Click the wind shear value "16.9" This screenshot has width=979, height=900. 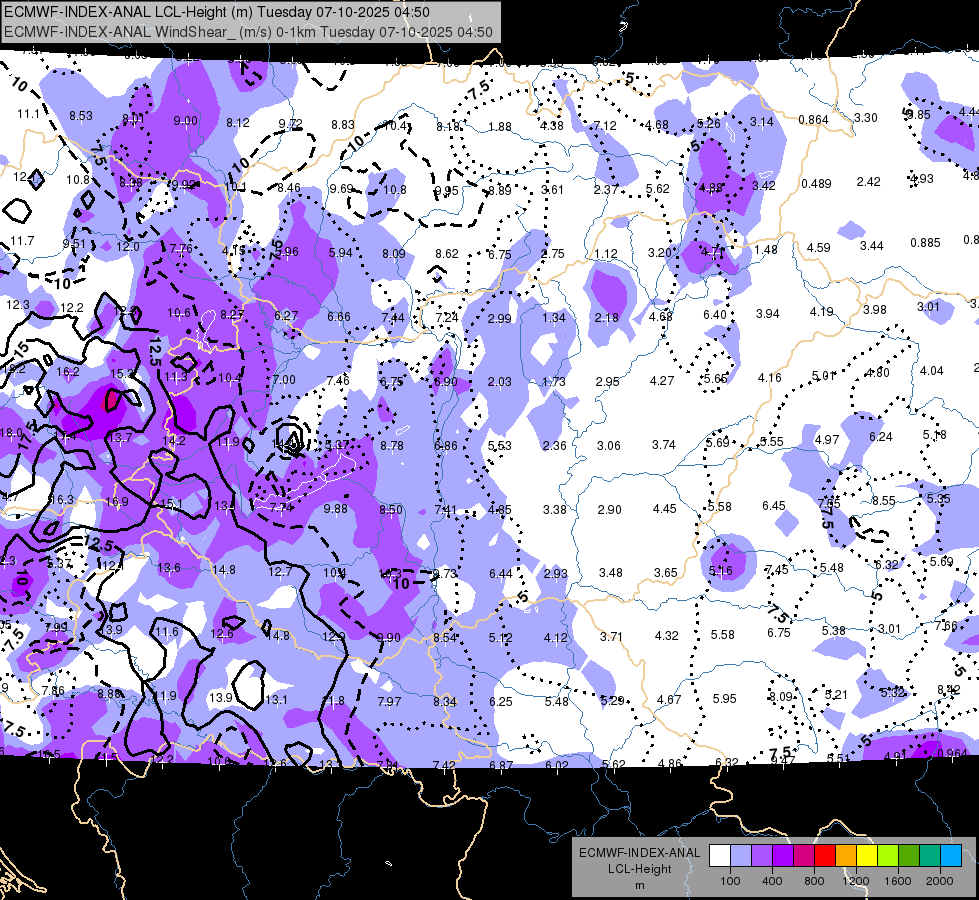click(x=117, y=502)
